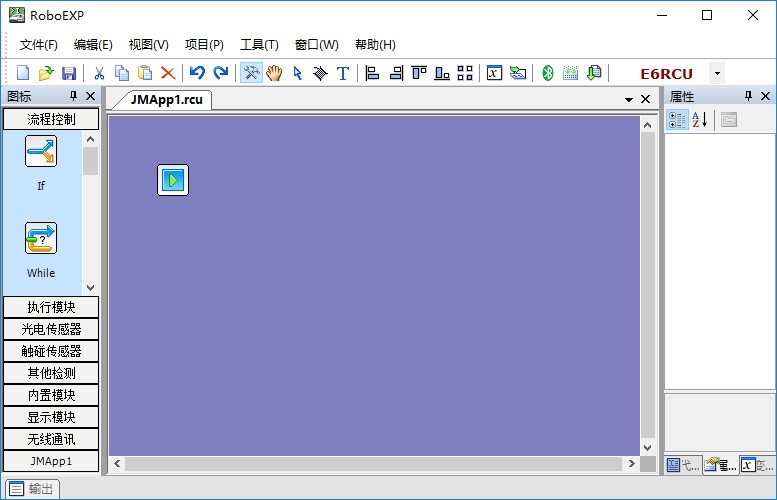Open the document tab list dropdown arrow
Image resolution: width=777 pixels, height=500 pixels.
pos(629,100)
